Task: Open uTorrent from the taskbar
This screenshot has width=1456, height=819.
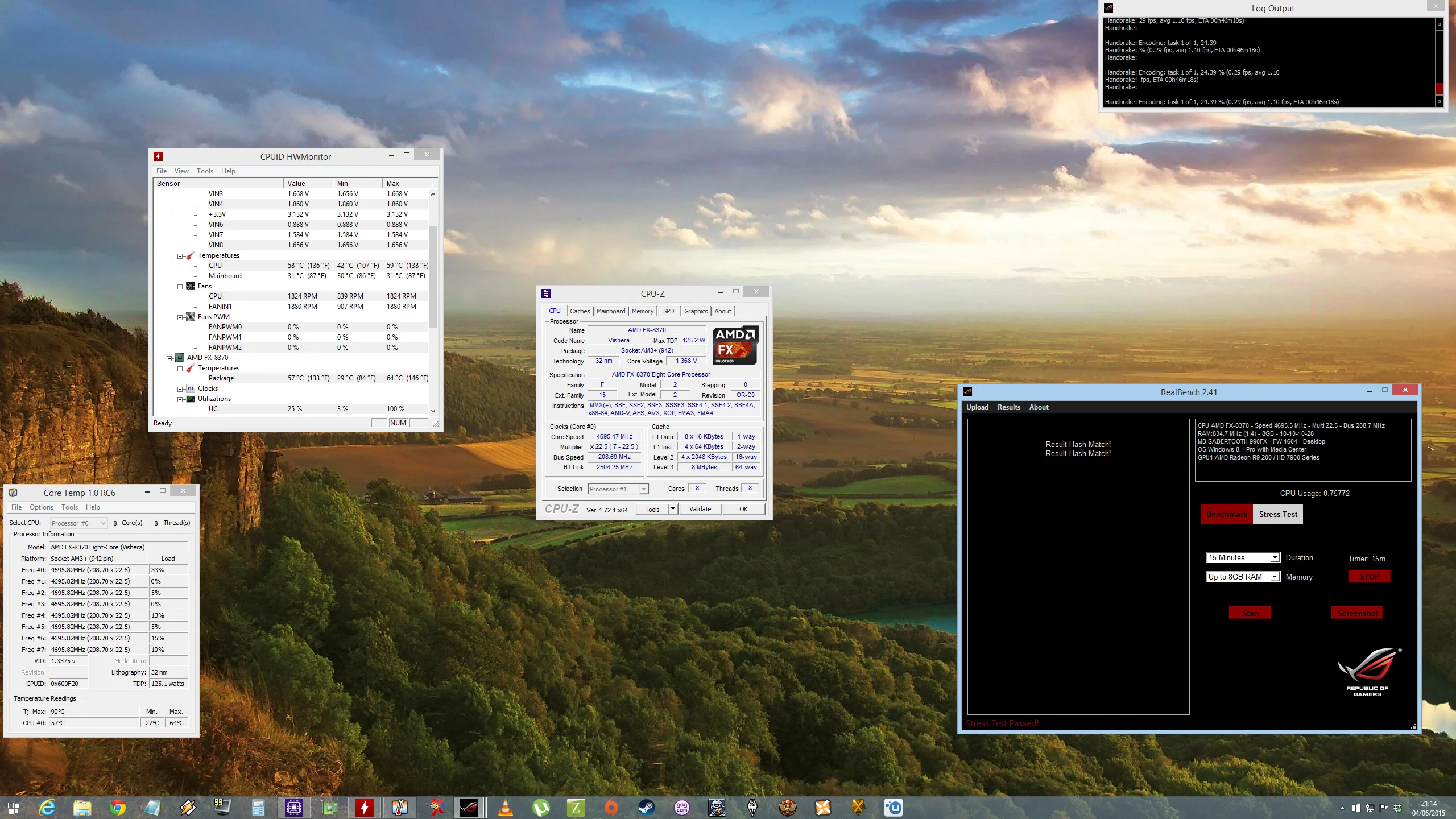Action: click(541, 807)
